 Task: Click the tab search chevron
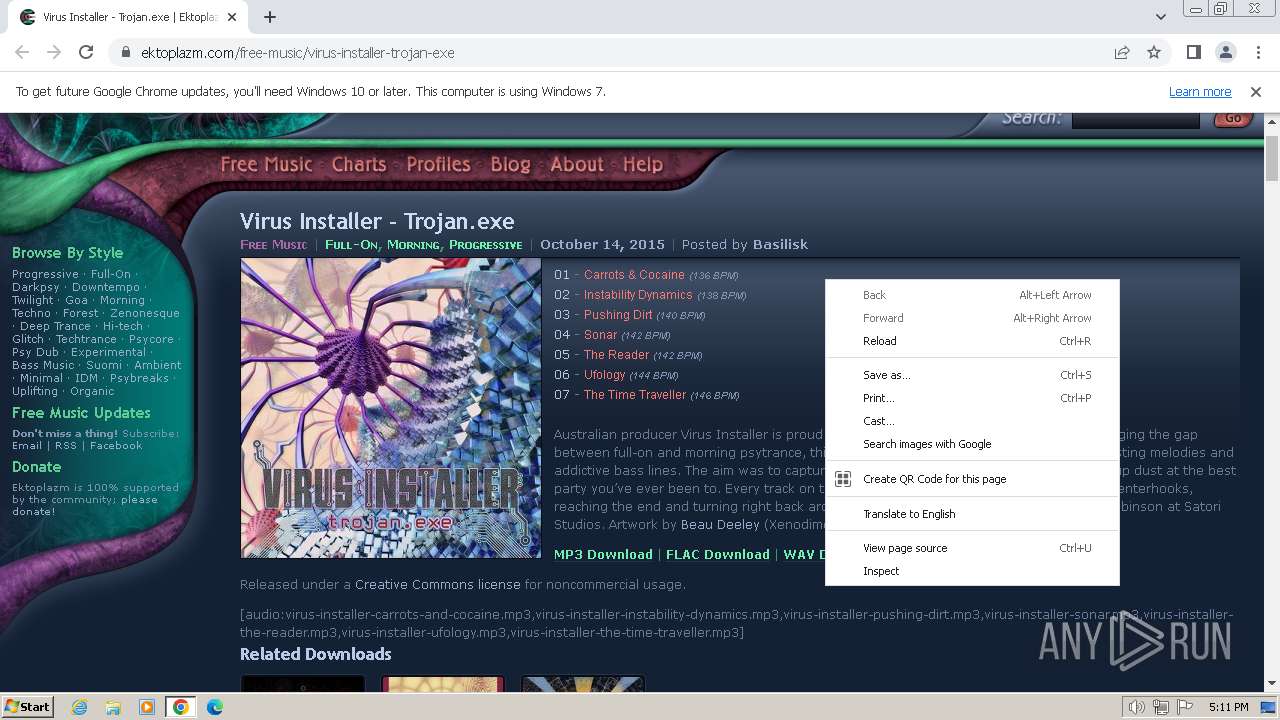(1161, 17)
